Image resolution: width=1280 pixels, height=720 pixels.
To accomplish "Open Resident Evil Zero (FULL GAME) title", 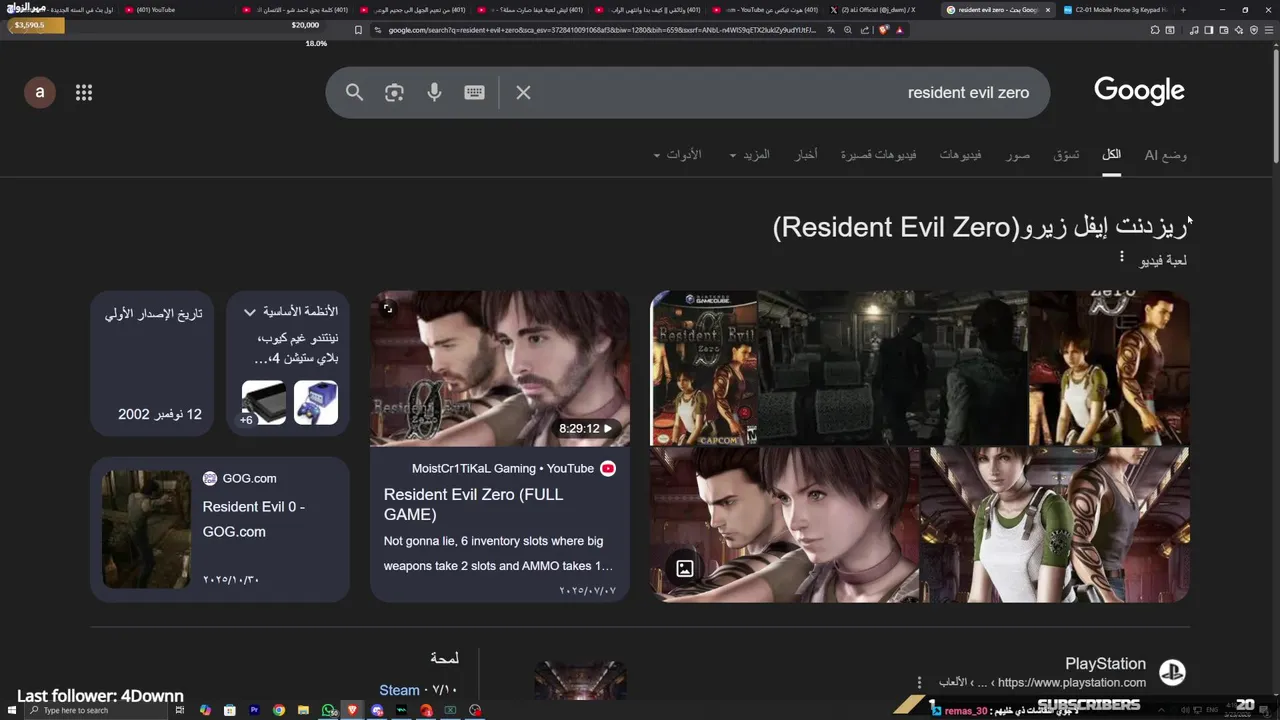I will tap(473, 504).
